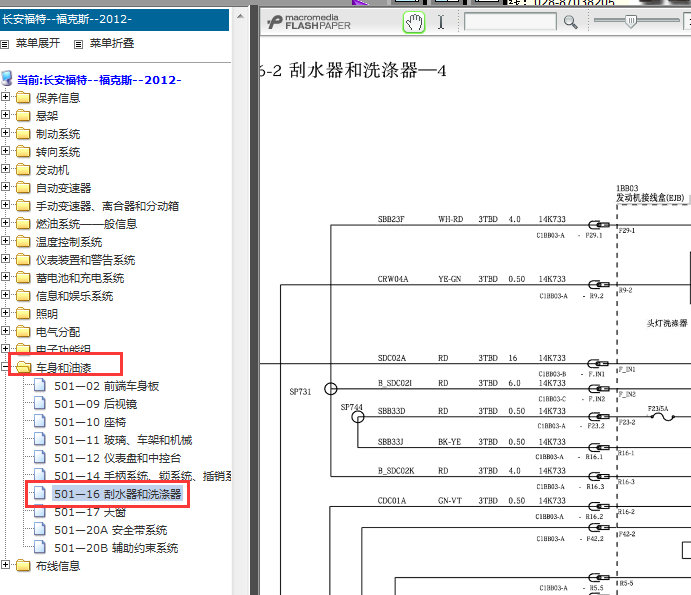
Task: Click the F23/5A fuse label
Action: coord(658,409)
